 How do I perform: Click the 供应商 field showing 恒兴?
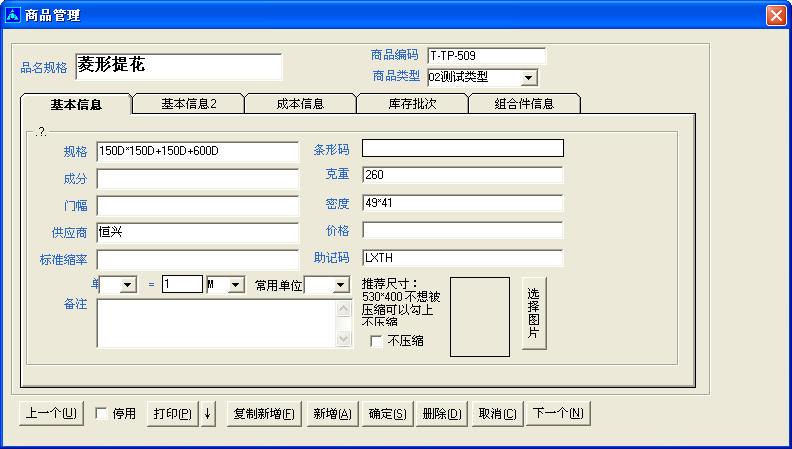(x=197, y=233)
